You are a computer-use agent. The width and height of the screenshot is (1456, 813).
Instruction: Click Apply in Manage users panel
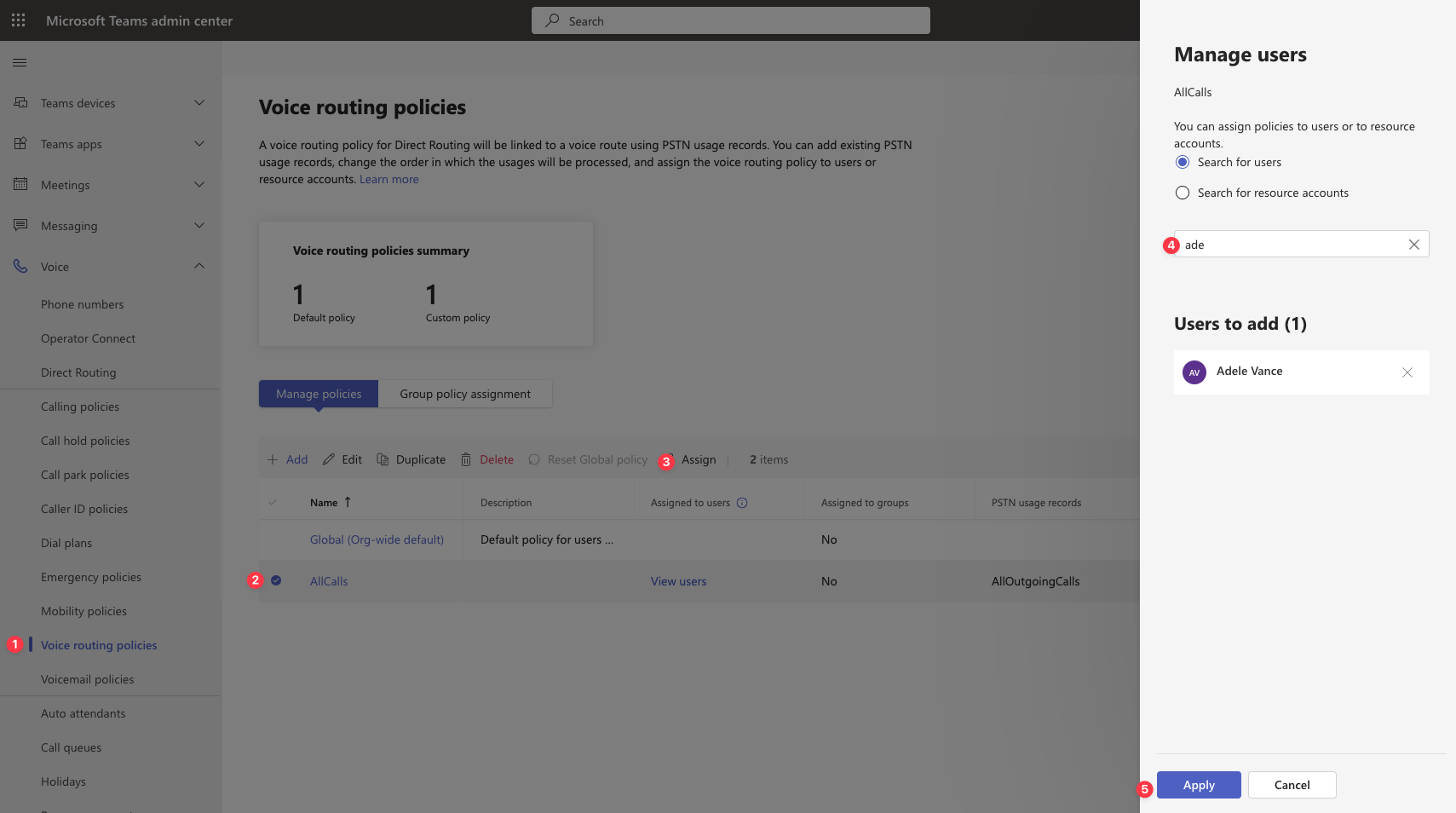pos(1199,785)
